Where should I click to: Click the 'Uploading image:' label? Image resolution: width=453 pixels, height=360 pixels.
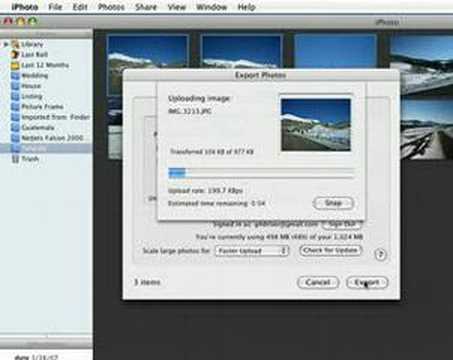199,98
